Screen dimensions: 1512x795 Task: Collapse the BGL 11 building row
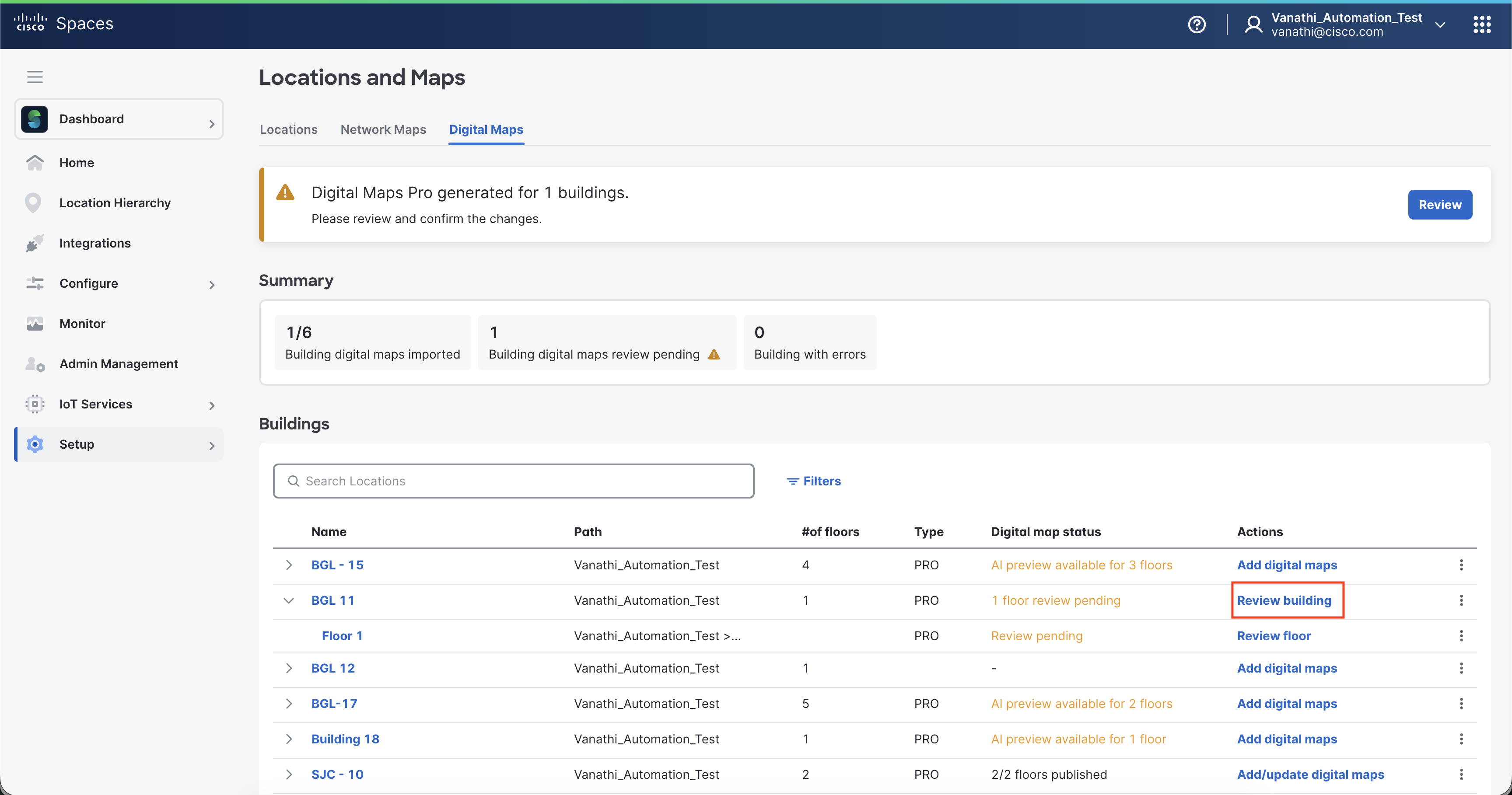click(289, 600)
